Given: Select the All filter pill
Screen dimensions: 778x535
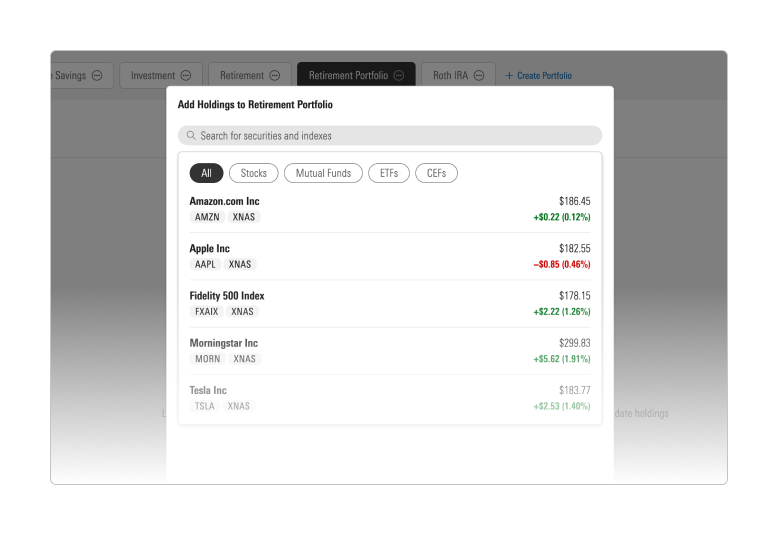Looking at the screenshot, I should coord(206,173).
